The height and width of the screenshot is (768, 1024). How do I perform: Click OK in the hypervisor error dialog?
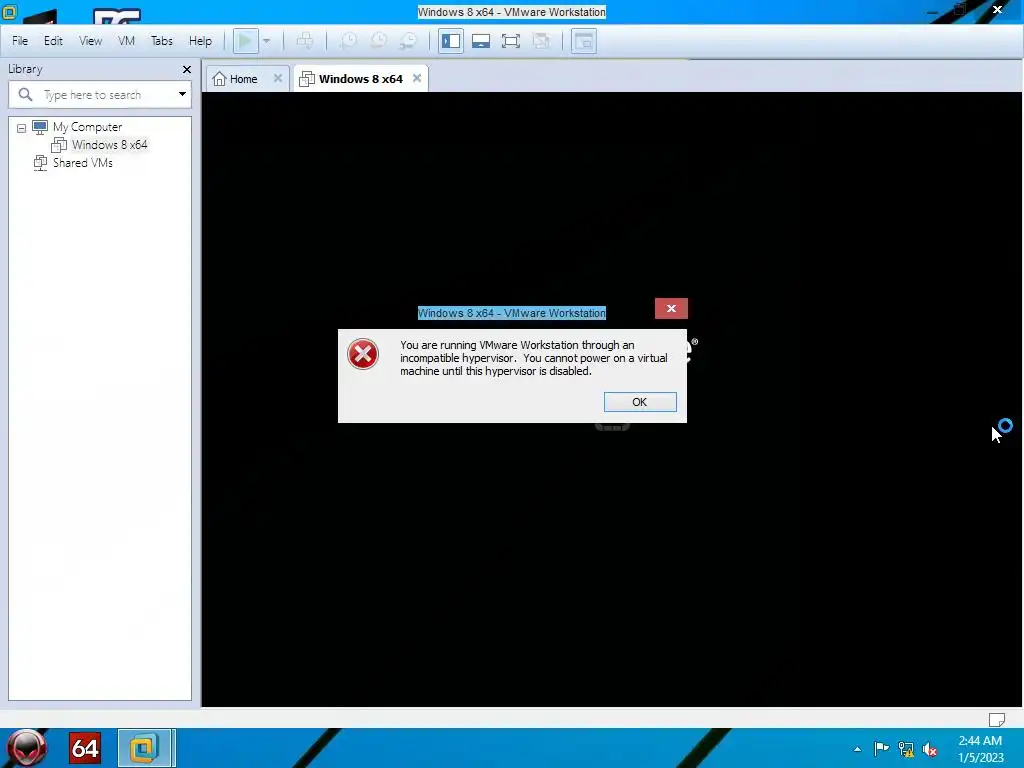click(x=640, y=402)
